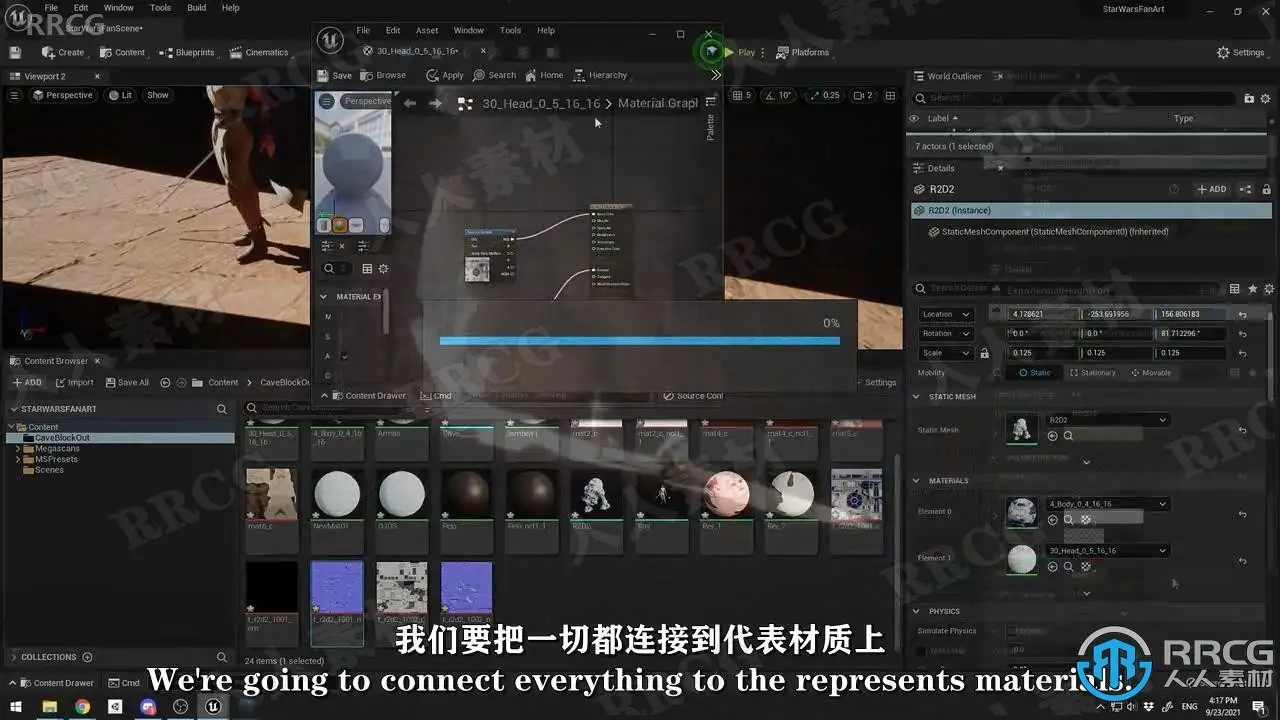Open the Platforms dropdown
The height and width of the screenshot is (720, 1280).
pyautogui.click(x=802, y=52)
